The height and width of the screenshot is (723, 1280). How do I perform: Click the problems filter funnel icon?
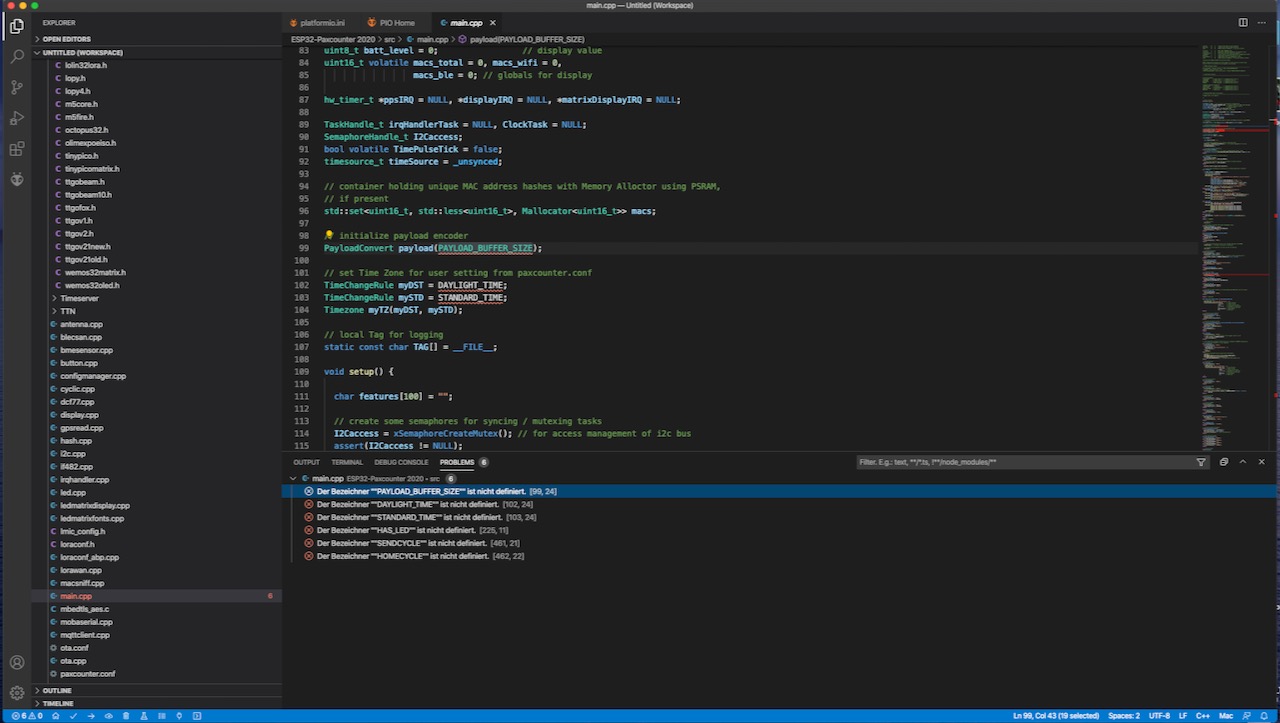[1201, 462]
